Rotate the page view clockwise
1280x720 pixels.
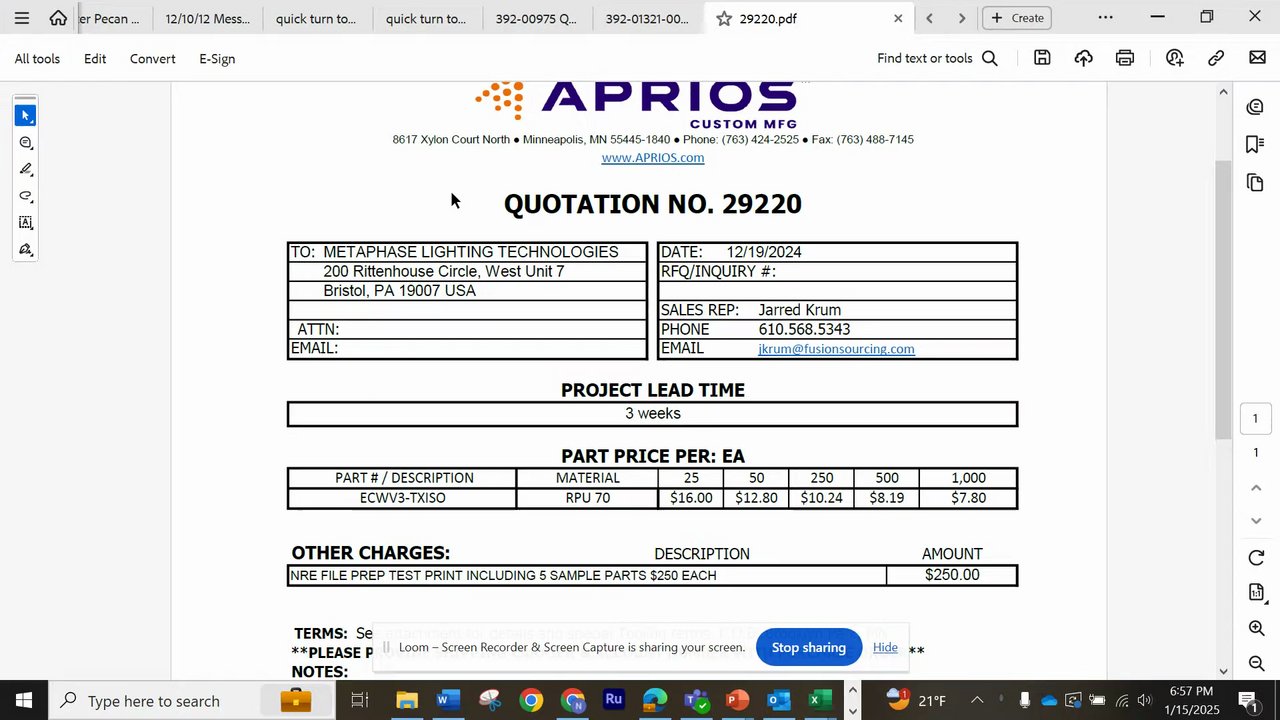[1256, 558]
